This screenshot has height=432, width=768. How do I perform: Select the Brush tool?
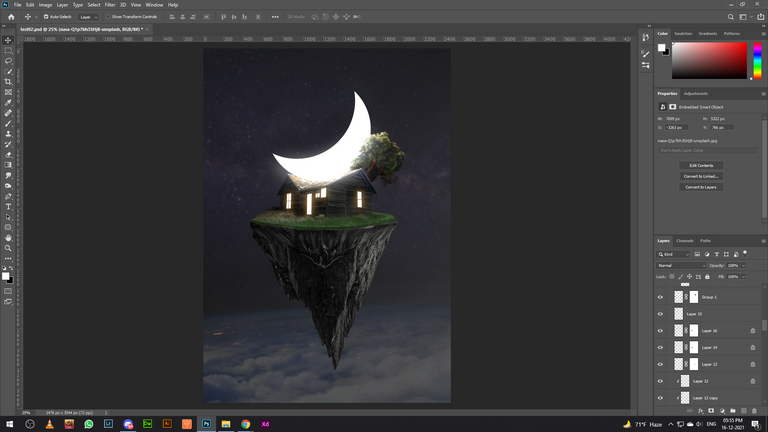8,123
